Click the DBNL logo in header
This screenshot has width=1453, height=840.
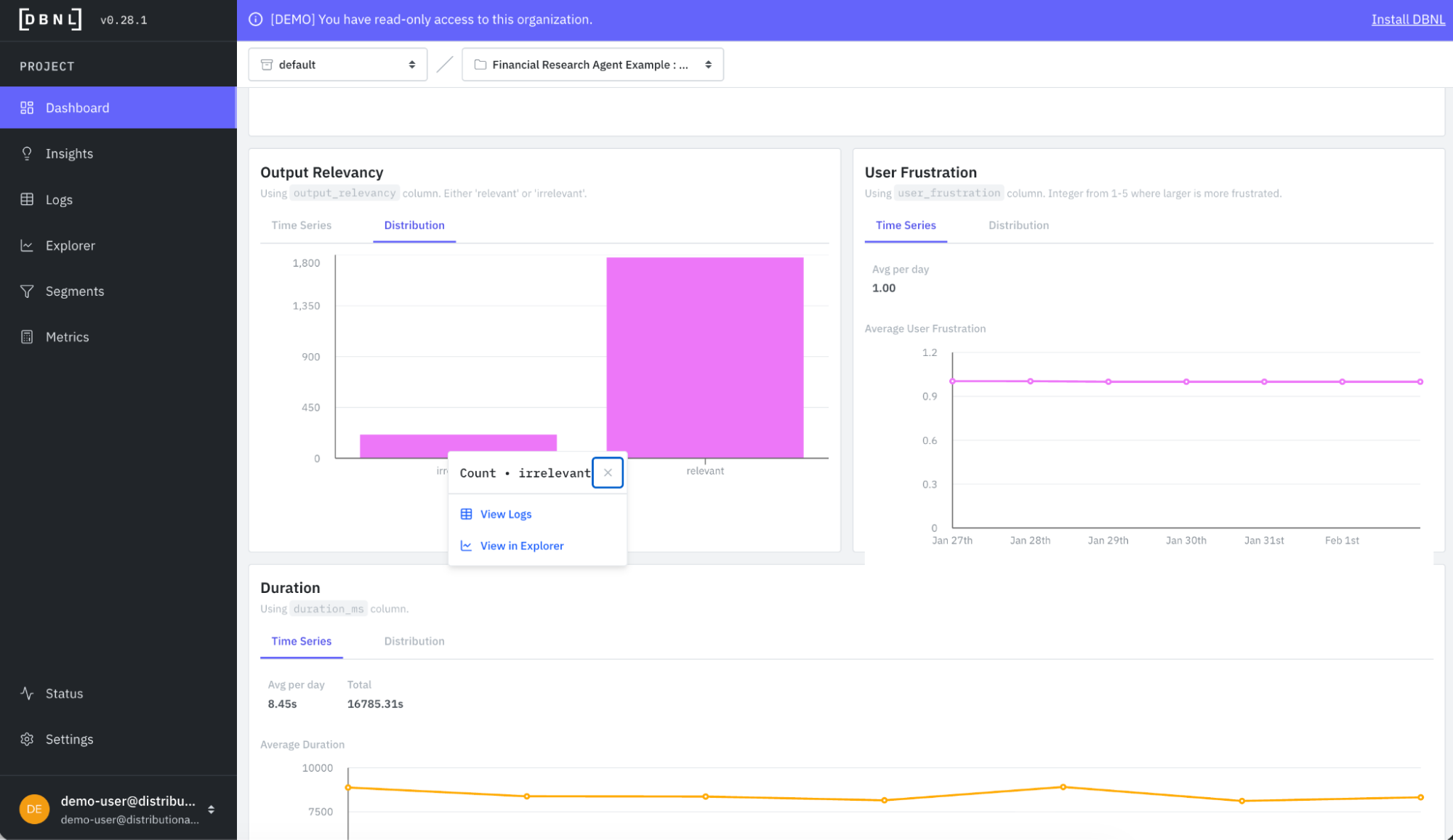[50, 20]
